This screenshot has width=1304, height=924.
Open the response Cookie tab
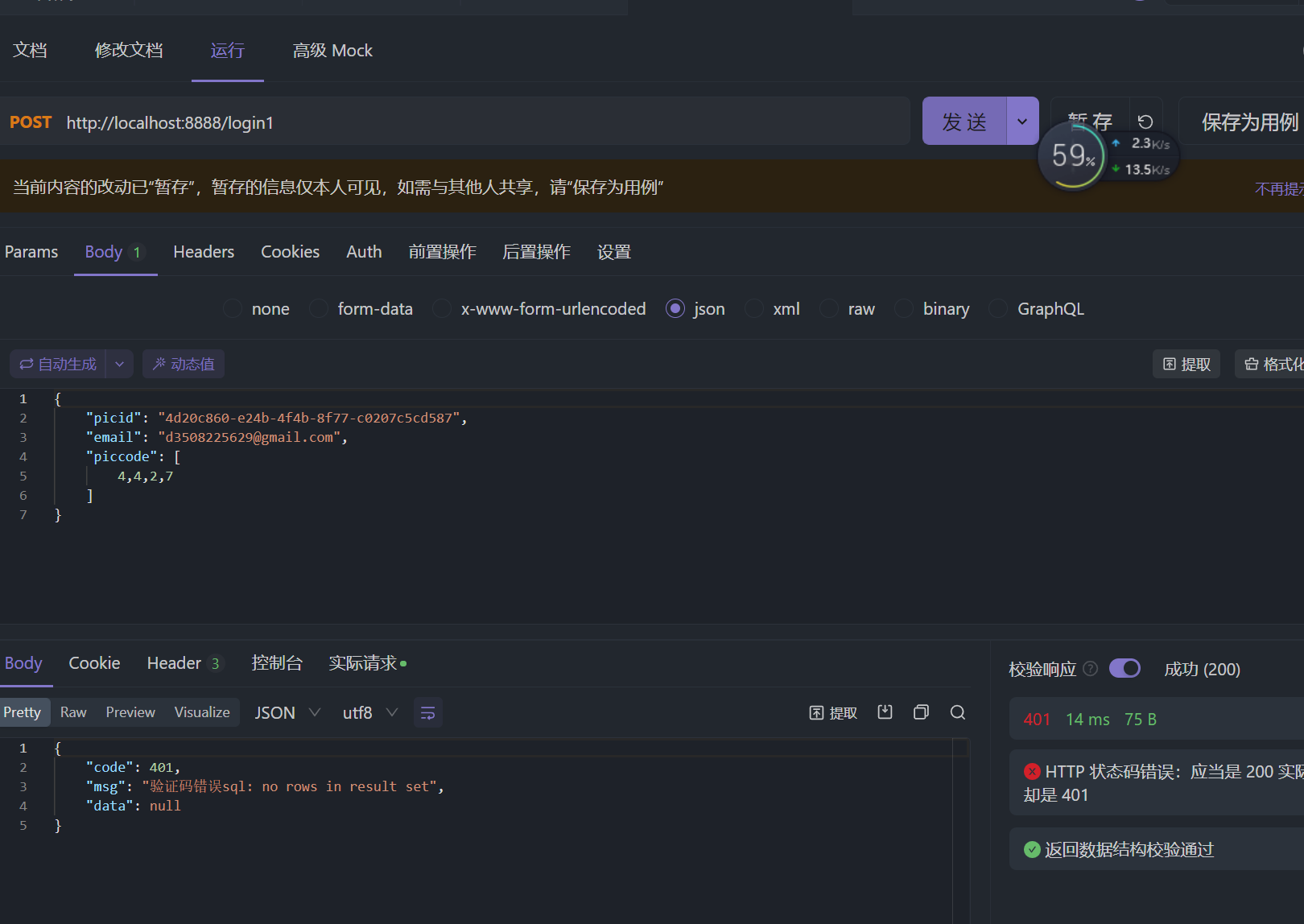(x=94, y=663)
